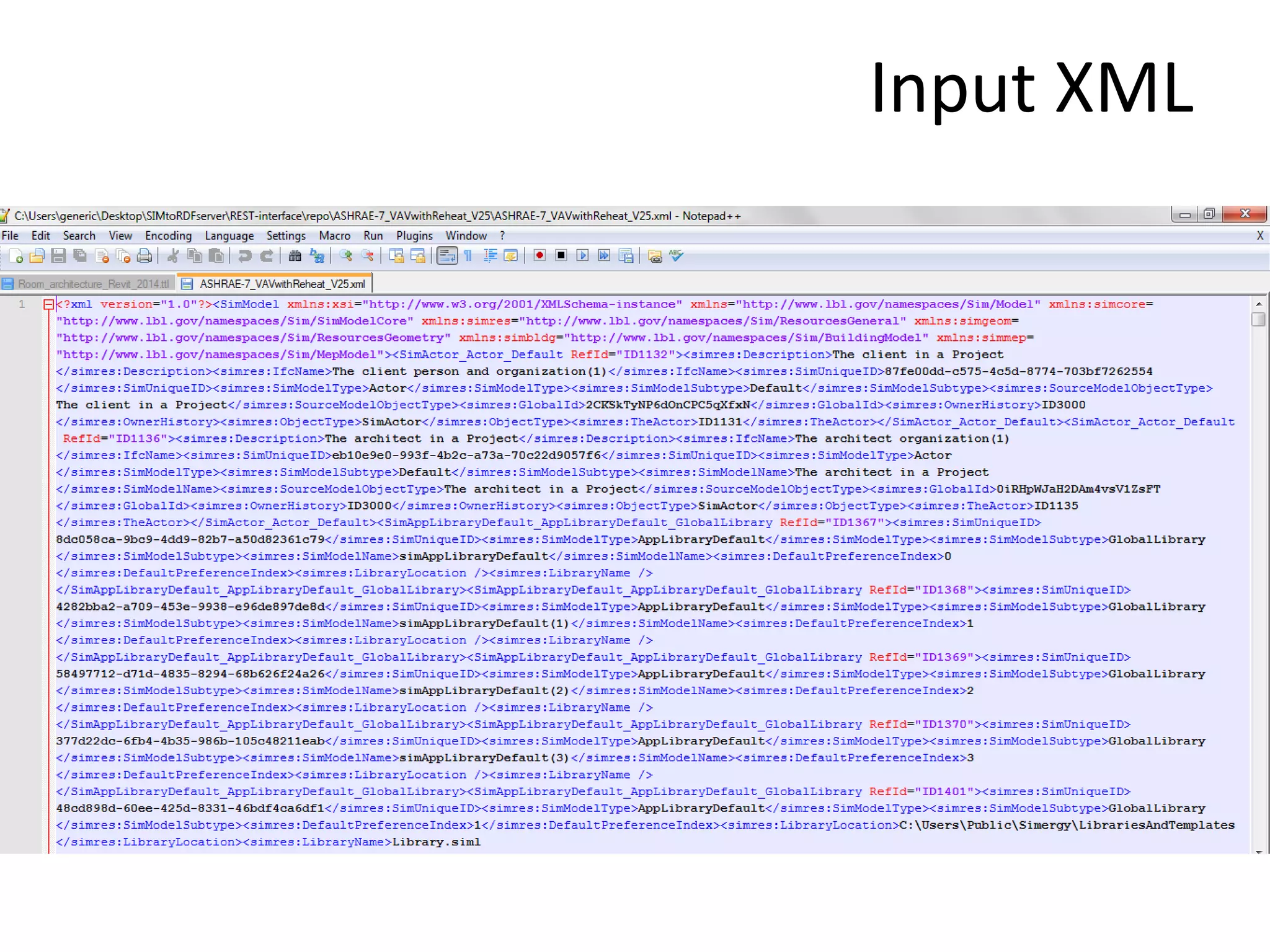This screenshot has height=952, width=1270.
Task: Open the Settings menu
Action: tap(286, 236)
